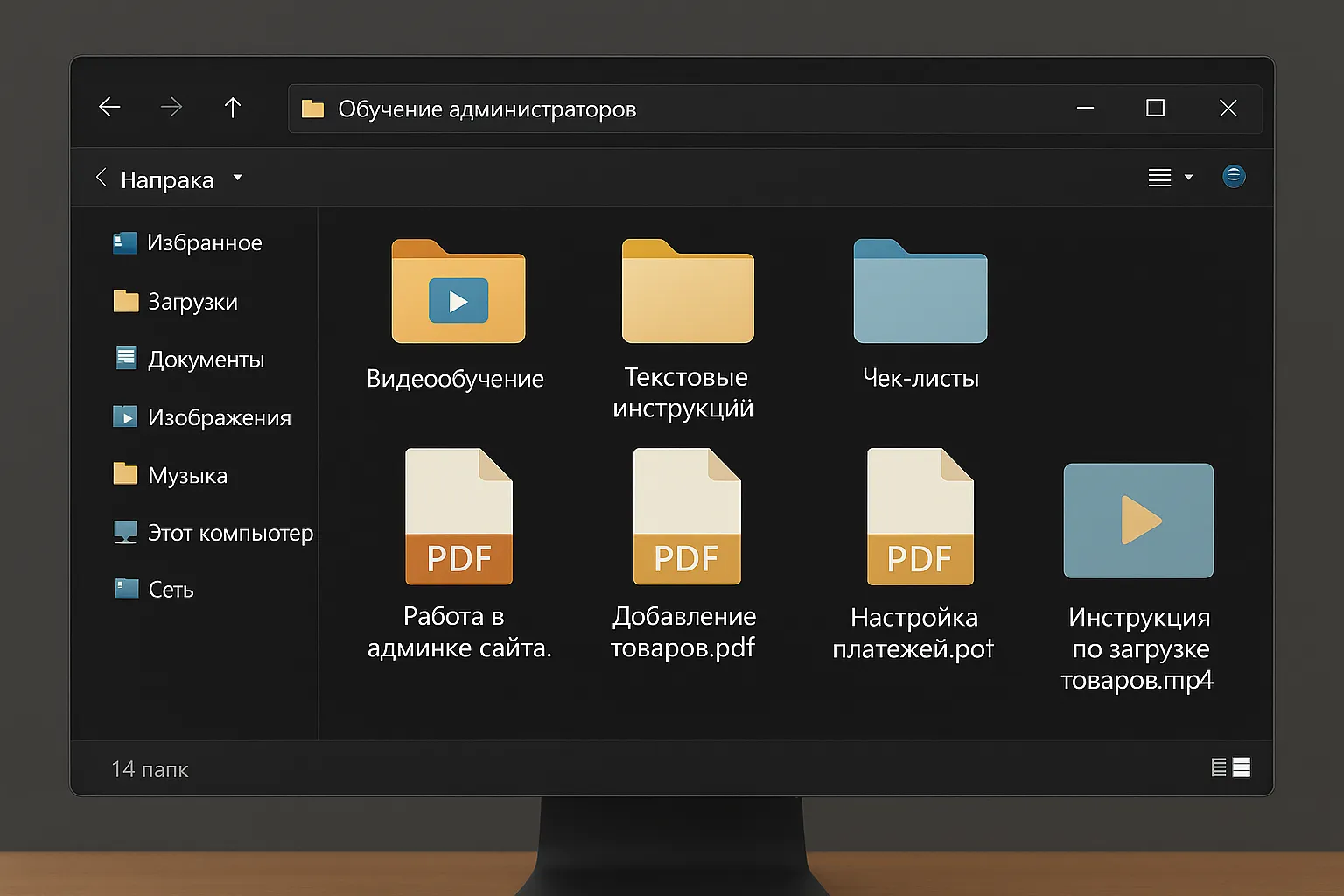
Task: Select the Инструкция по загрузке товаров.mp4 thumbnail
Action: [x=1138, y=521]
